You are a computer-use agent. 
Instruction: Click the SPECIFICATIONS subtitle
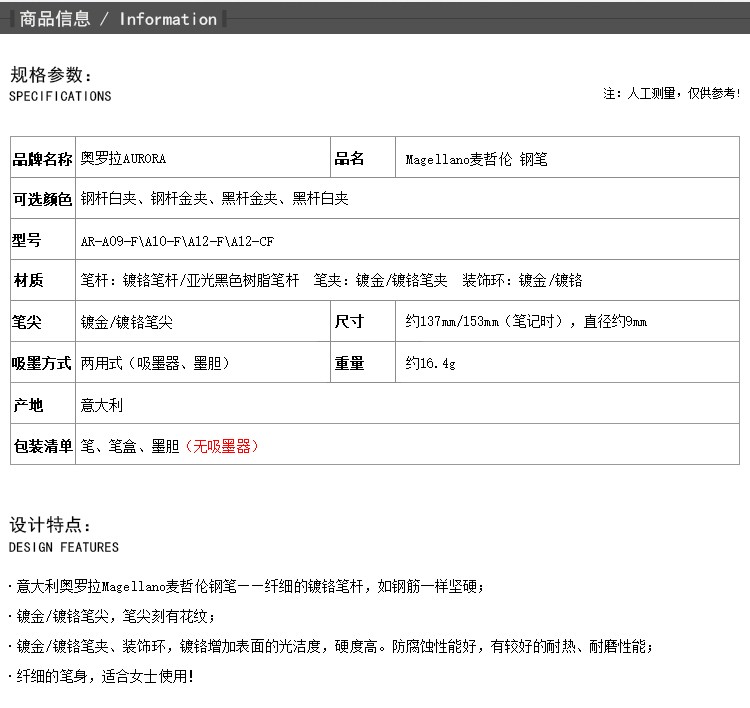60,96
